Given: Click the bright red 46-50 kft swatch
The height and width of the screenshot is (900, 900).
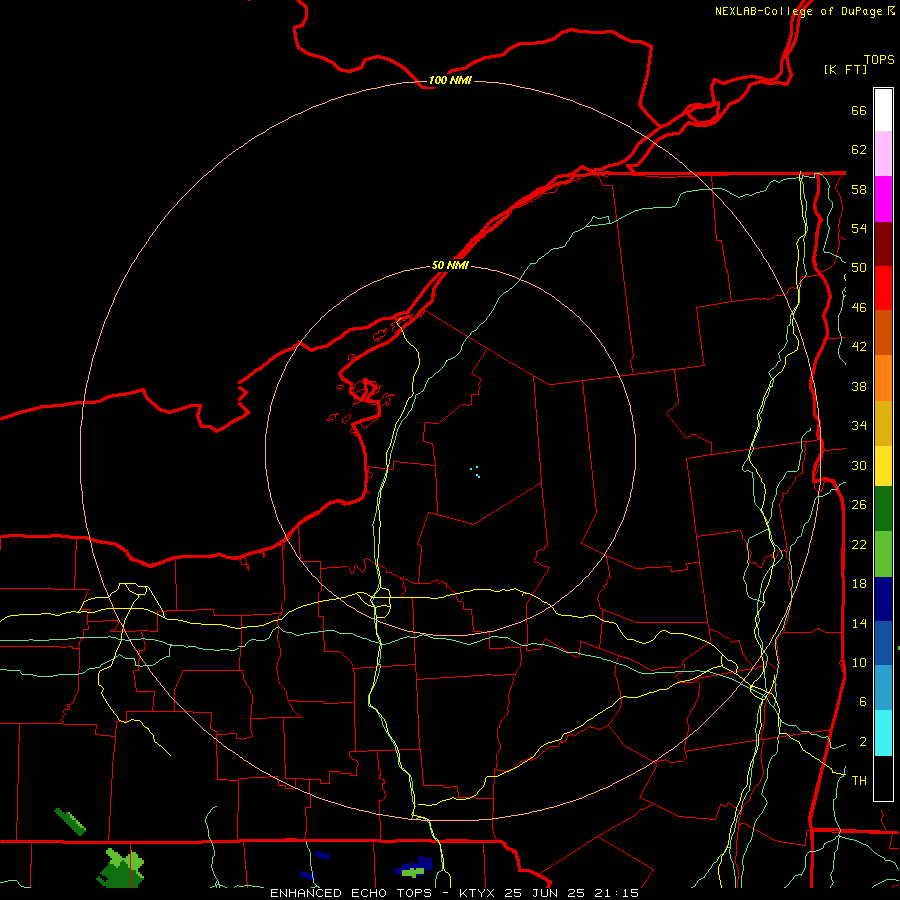Looking at the screenshot, I should [x=883, y=288].
